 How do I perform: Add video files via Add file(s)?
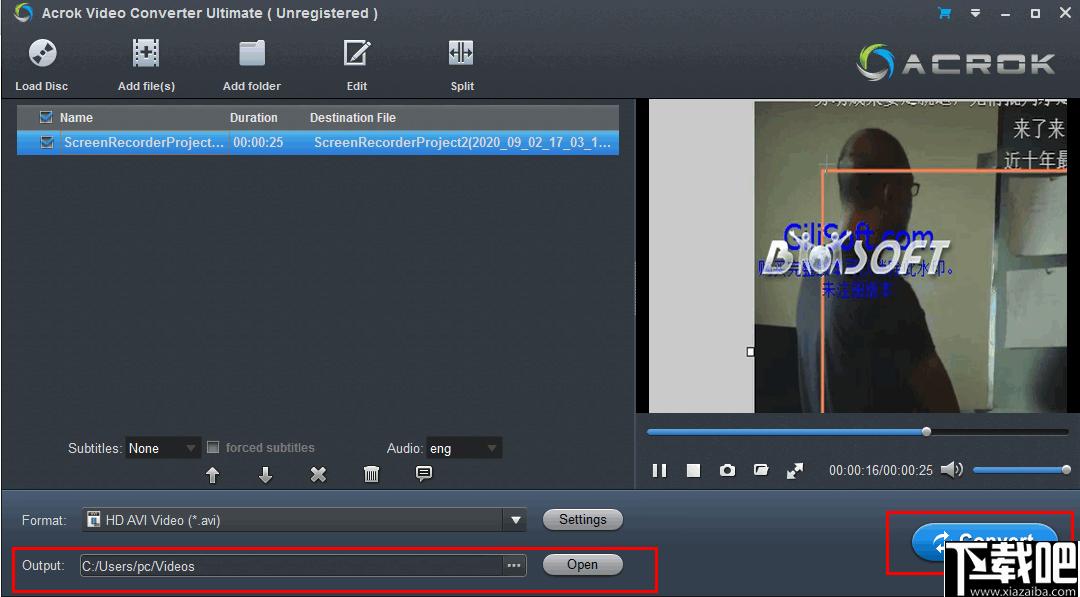pyautogui.click(x=146, y=65)
